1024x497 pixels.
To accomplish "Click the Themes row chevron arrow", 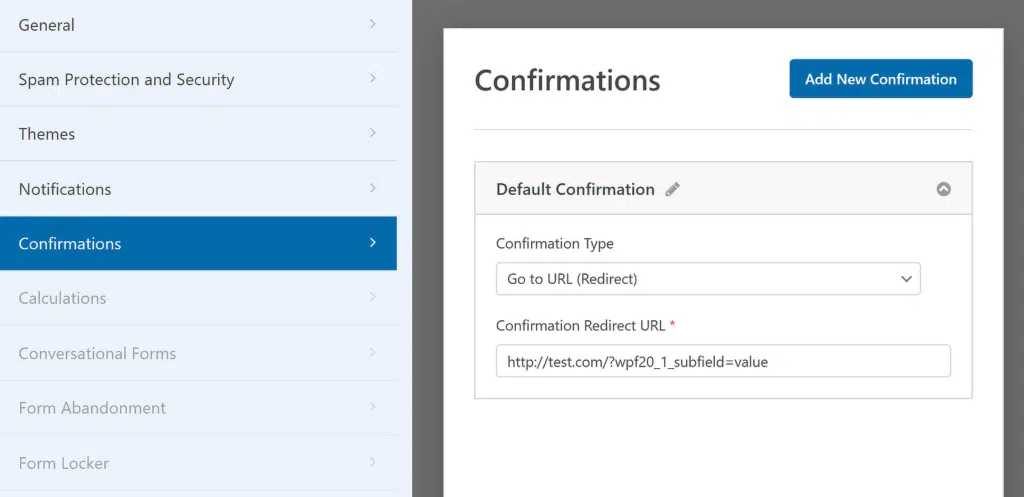I will [x=373, y=133].
